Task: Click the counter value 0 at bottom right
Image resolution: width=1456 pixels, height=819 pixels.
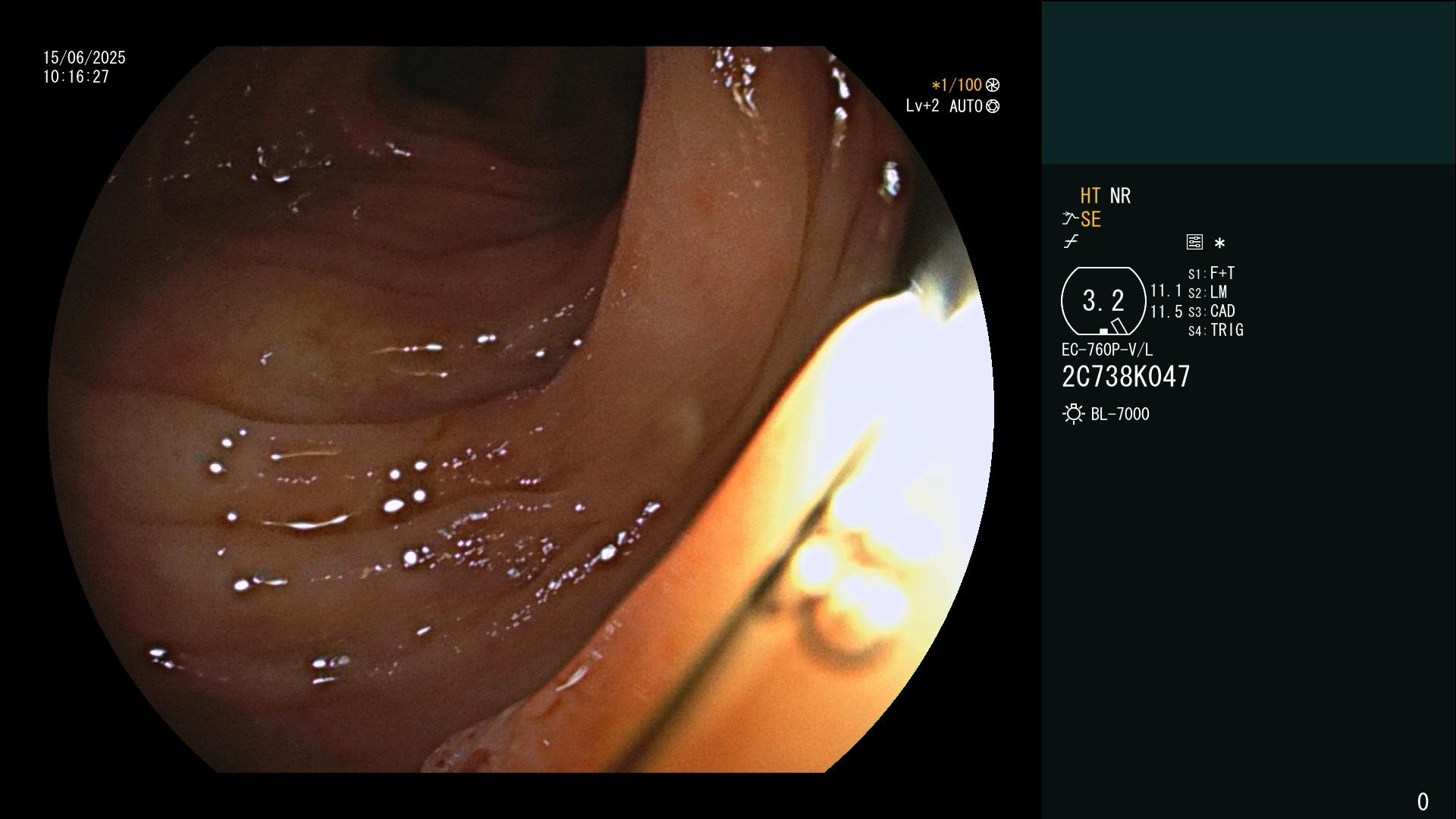Action: [x=1423, y=802]
